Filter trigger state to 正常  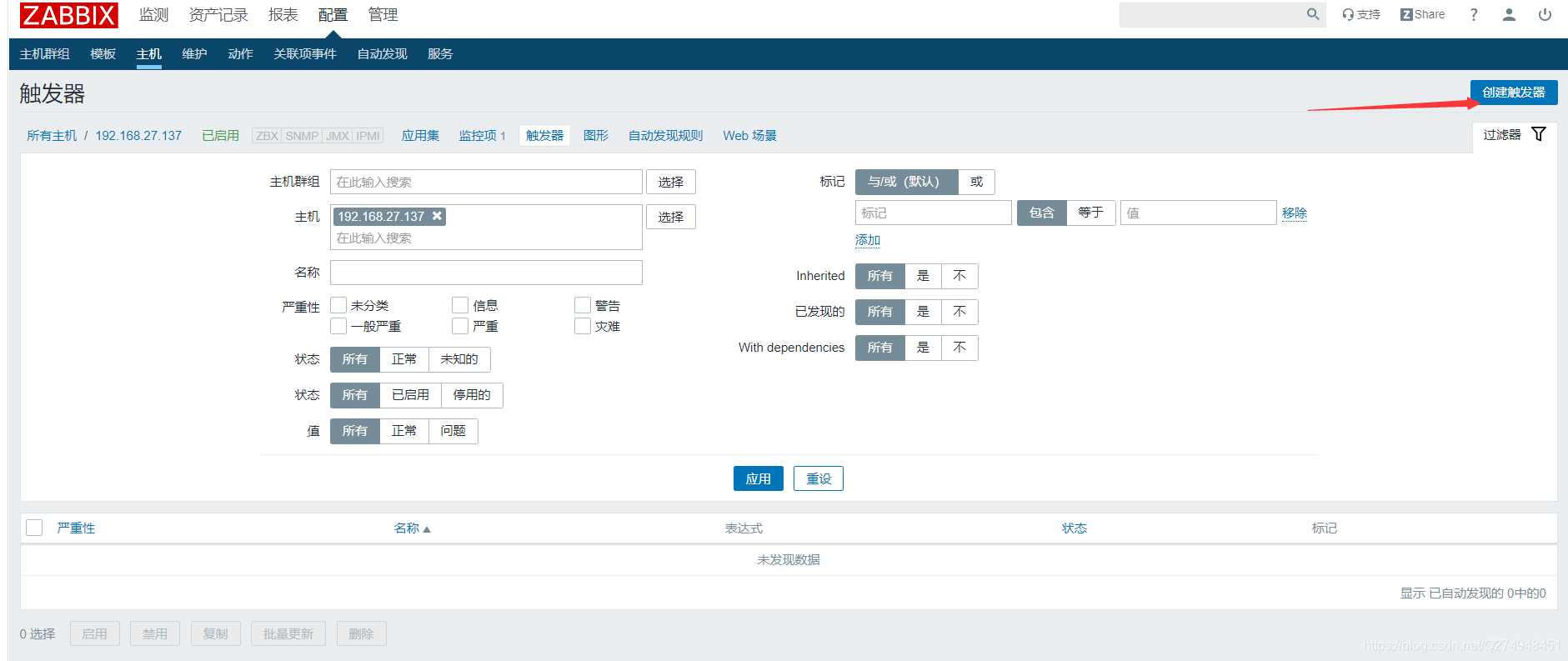pyautogui.click(x=404, y=359)
